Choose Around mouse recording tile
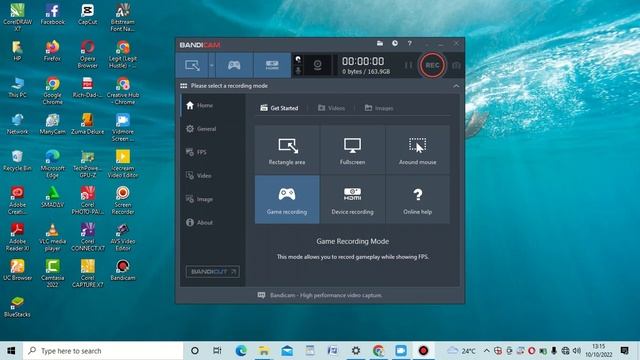 (x=418, y=150)
